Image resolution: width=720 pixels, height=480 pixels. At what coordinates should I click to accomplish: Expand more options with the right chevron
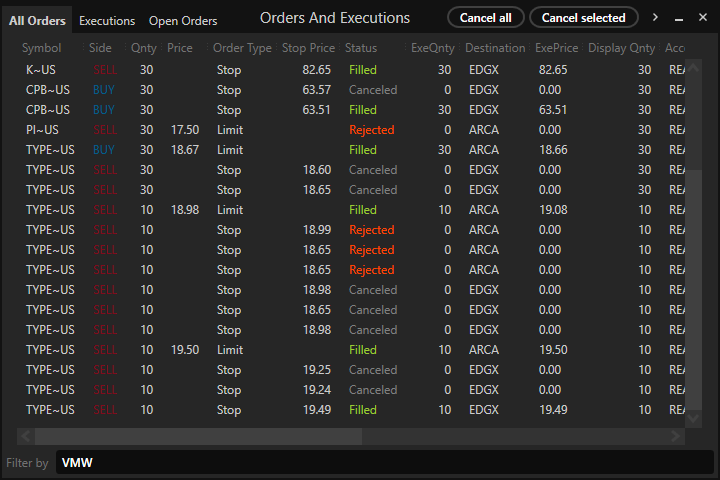[655, 17]
